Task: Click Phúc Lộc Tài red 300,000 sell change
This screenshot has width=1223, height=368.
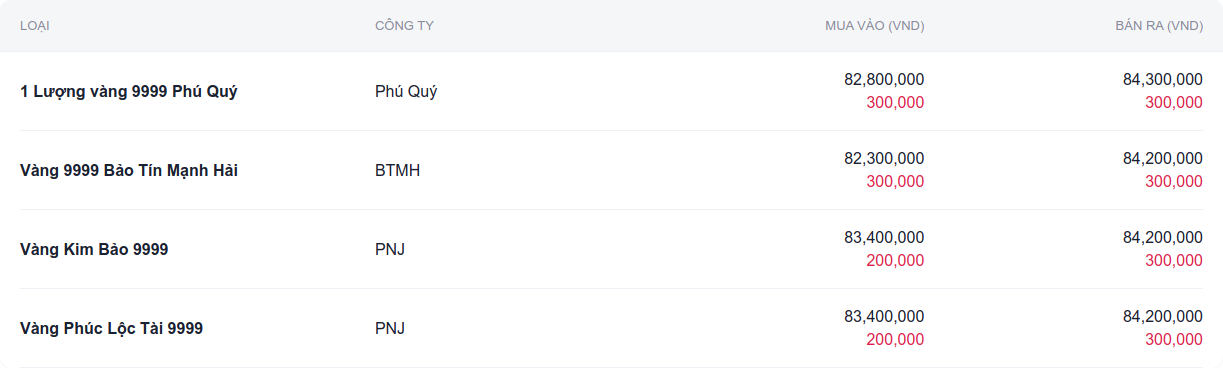Action: coord(1174,339)
